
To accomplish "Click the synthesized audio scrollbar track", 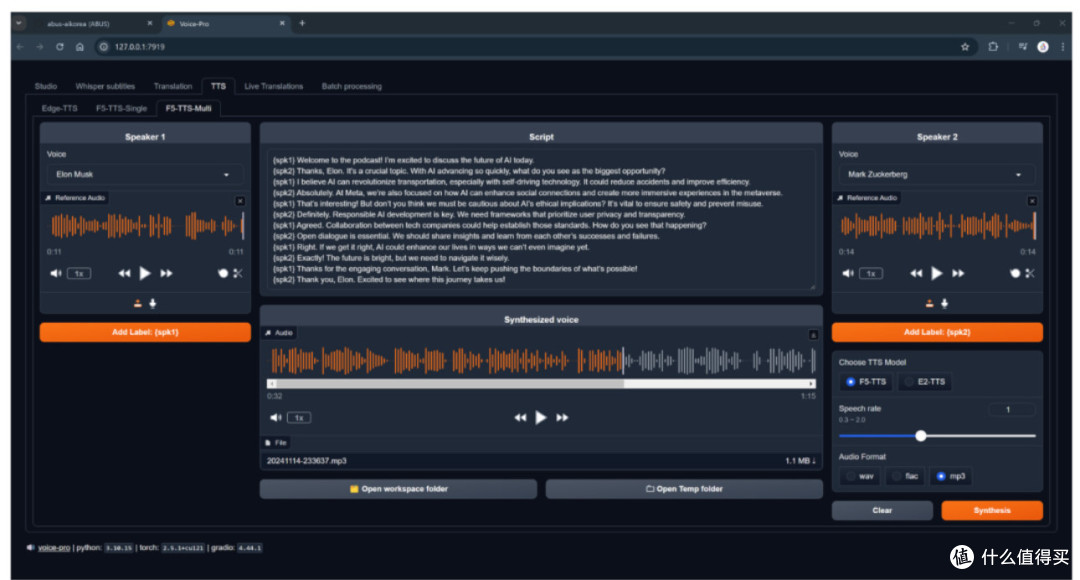I will 541,384.
